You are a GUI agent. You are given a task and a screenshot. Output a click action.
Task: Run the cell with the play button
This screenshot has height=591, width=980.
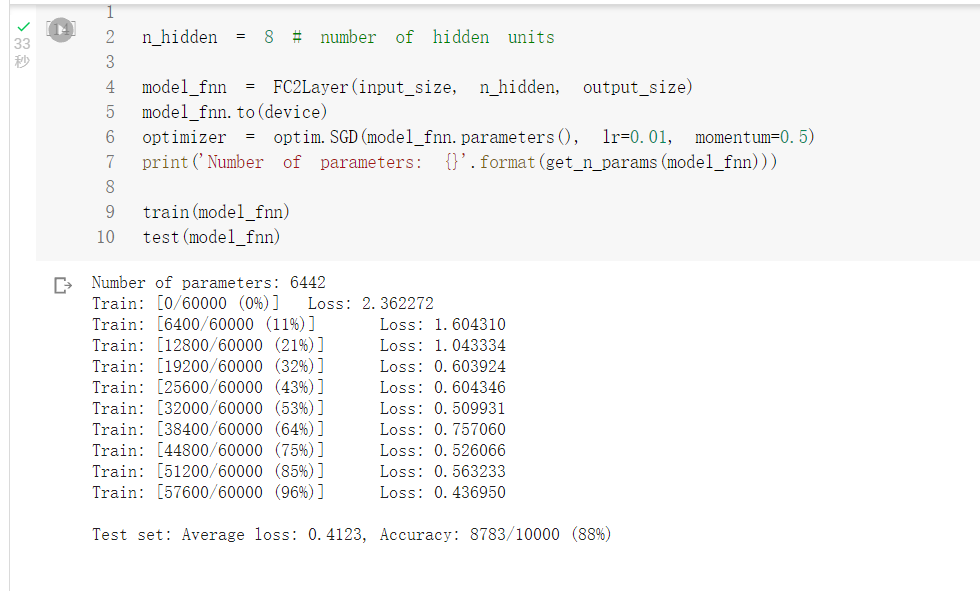click(x=61, y=30)
